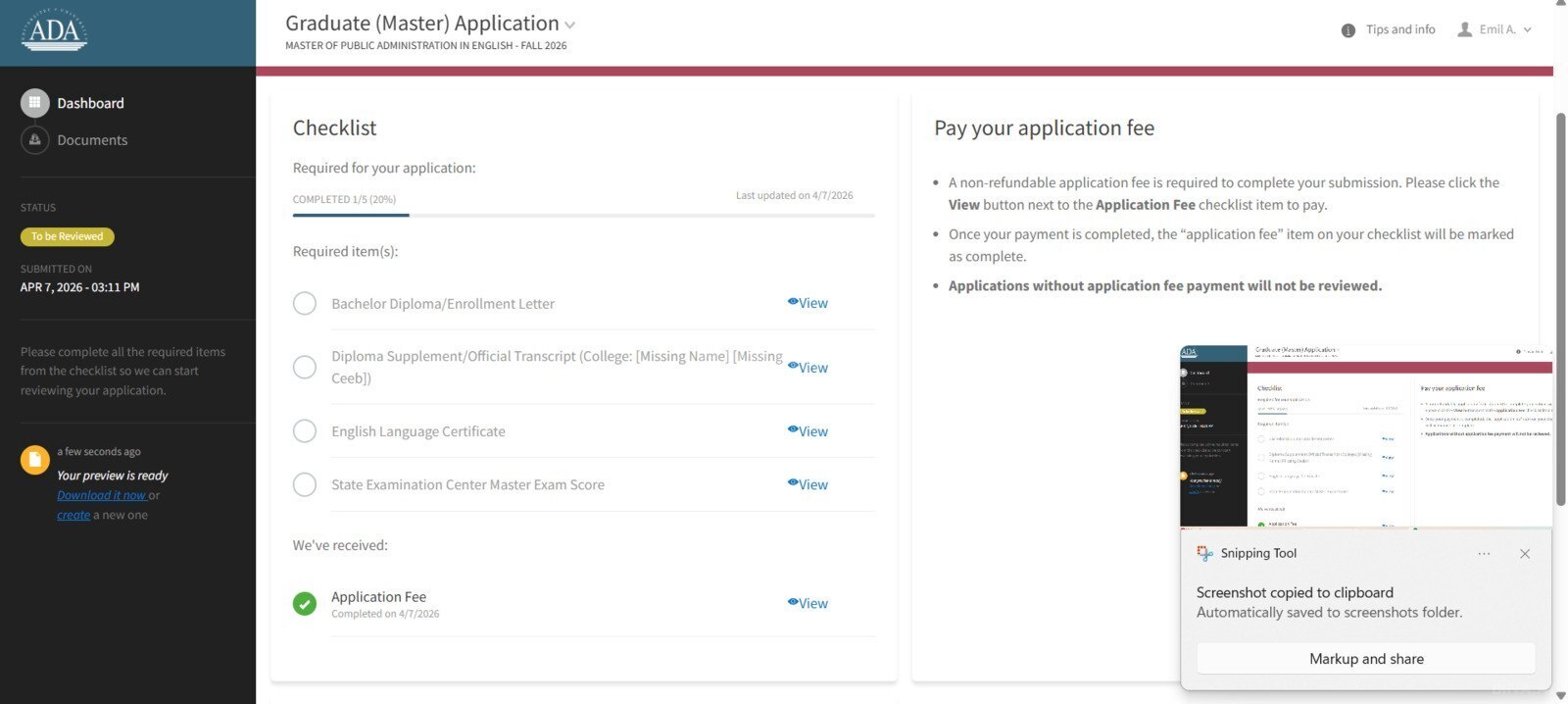Click the user profile avatar icon
This screenshot has height=704, width=1568.
coord(1464,30)
